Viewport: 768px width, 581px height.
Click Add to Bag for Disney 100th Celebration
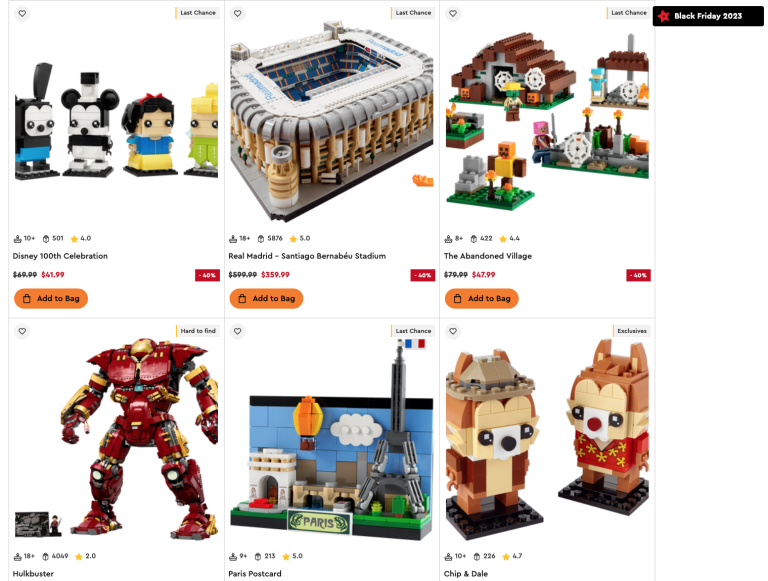pyautogui.click(x=51, y=298)
